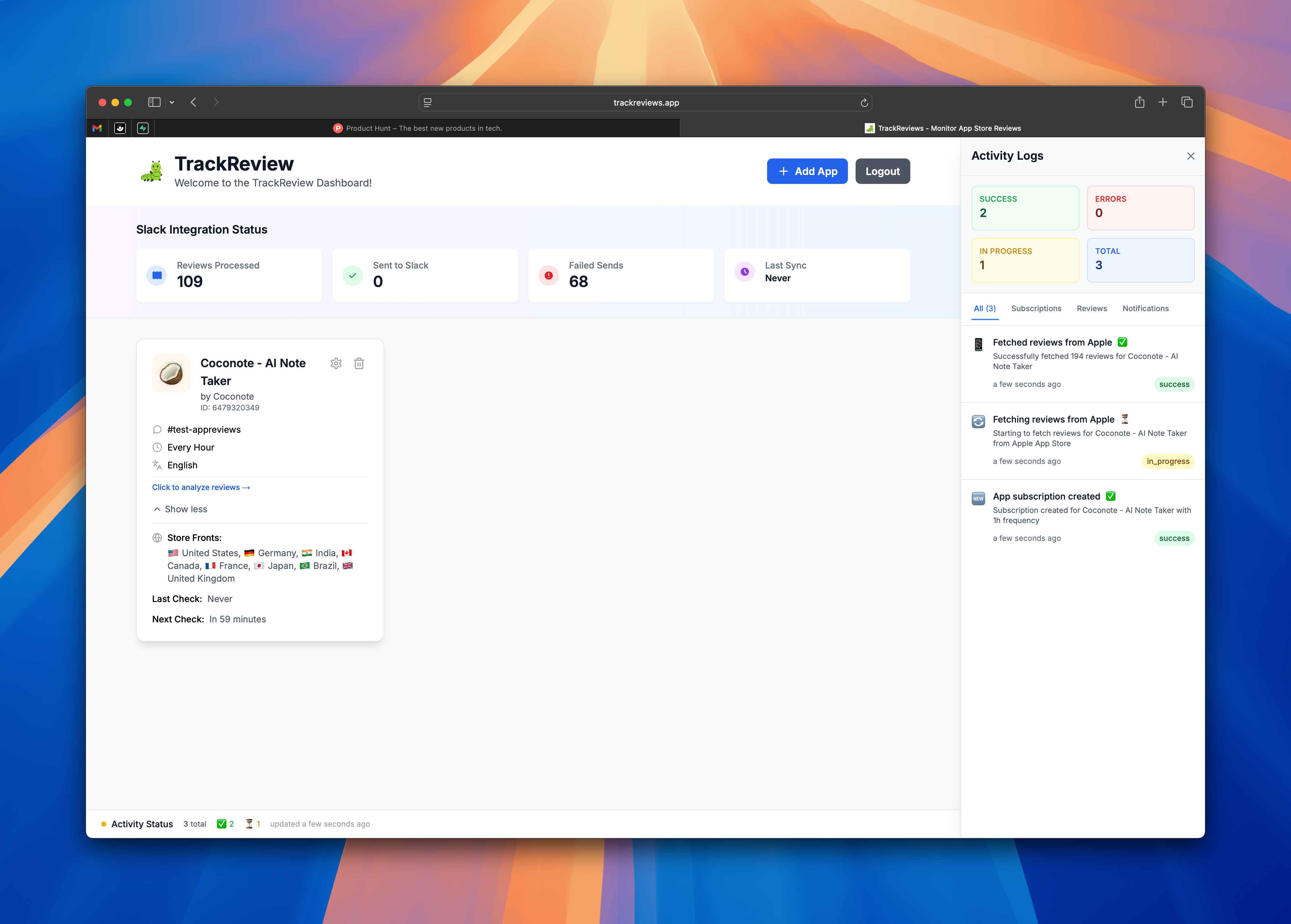Click the #test-appreviews channel text

click(204, 430)
